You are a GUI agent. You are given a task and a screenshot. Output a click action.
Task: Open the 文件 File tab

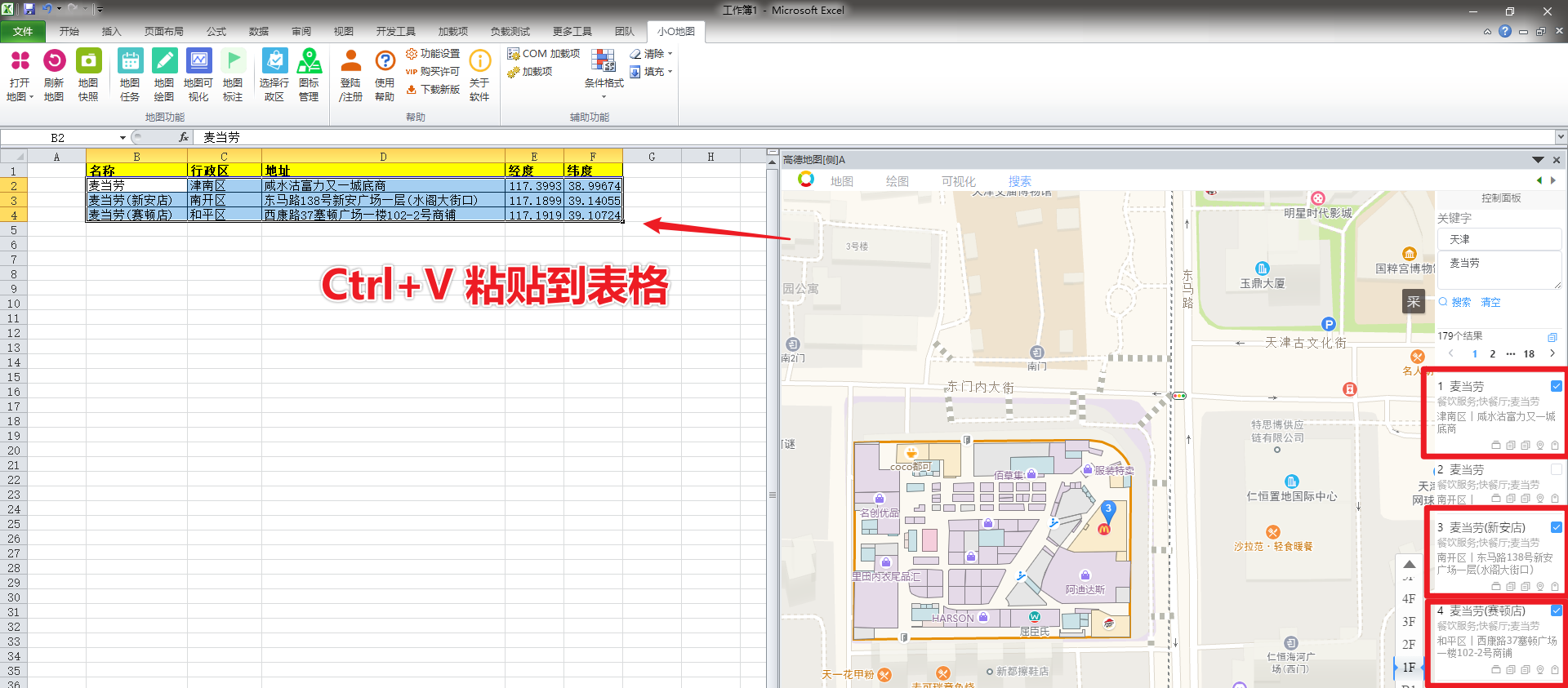(23, 31)
